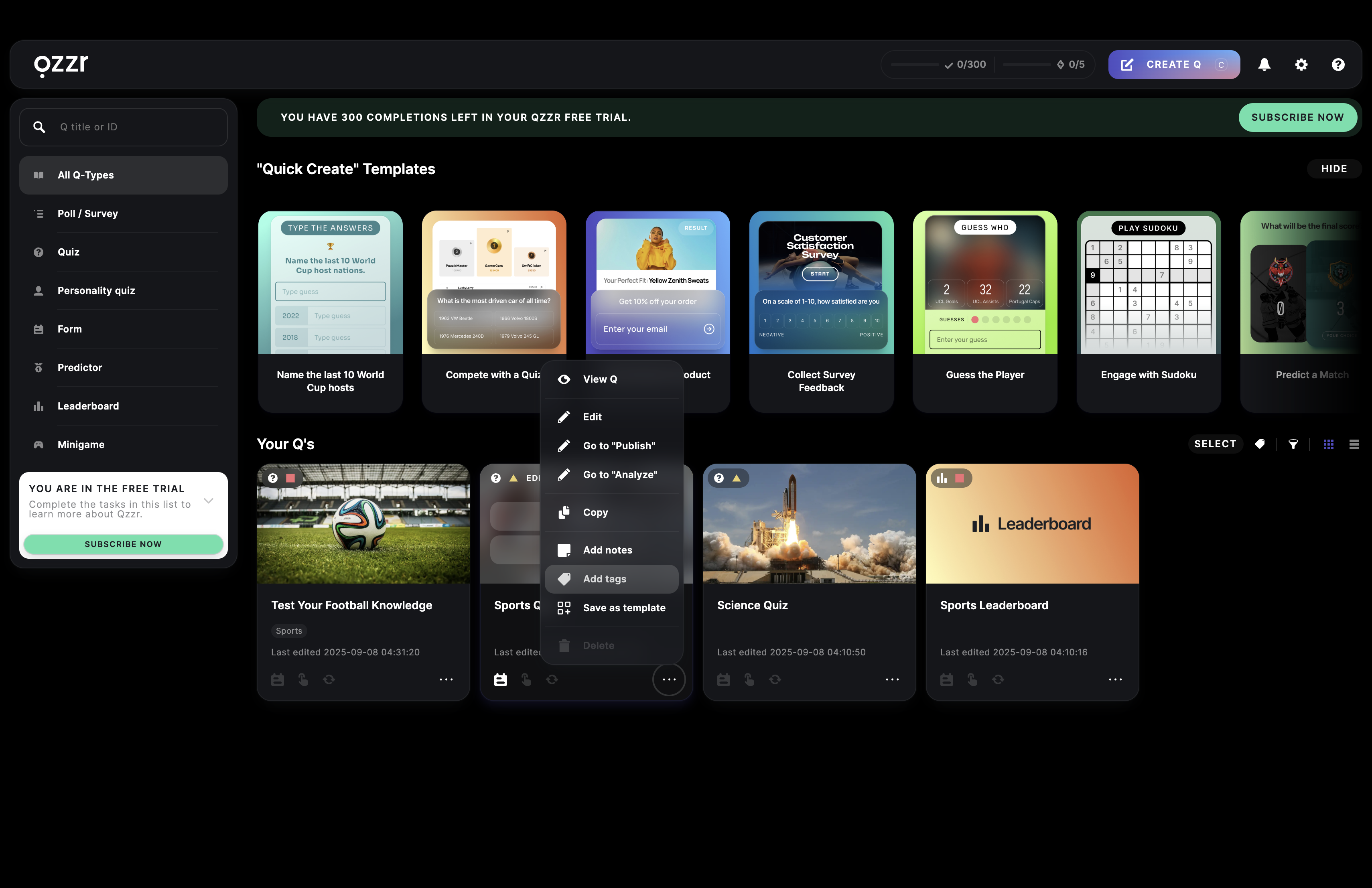Open settings via gear icon
This screenshot has height=888, width=1372.
1301,65
